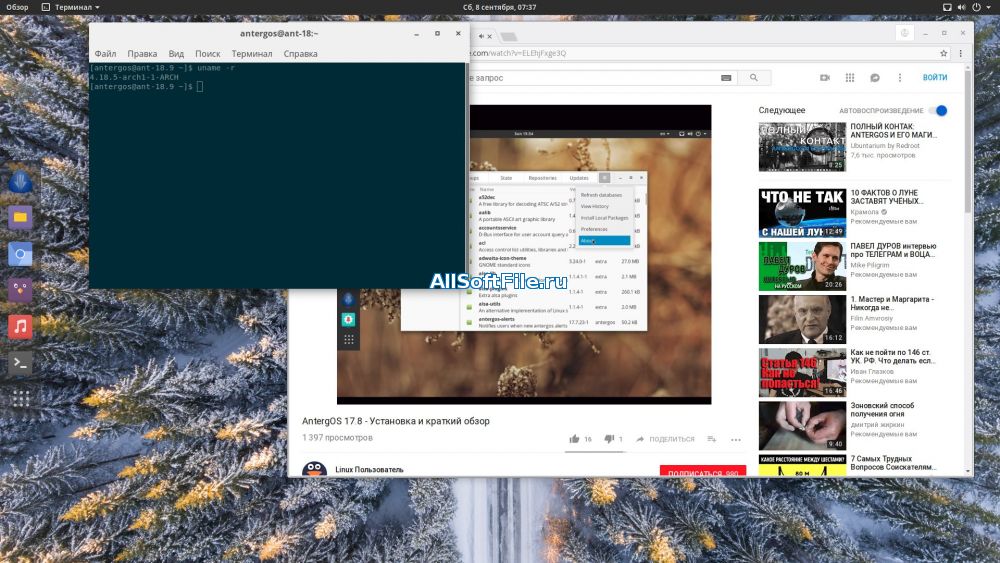1000x563 pixels.
Task: Bookmark the page with the star icon
Action: 944,54
